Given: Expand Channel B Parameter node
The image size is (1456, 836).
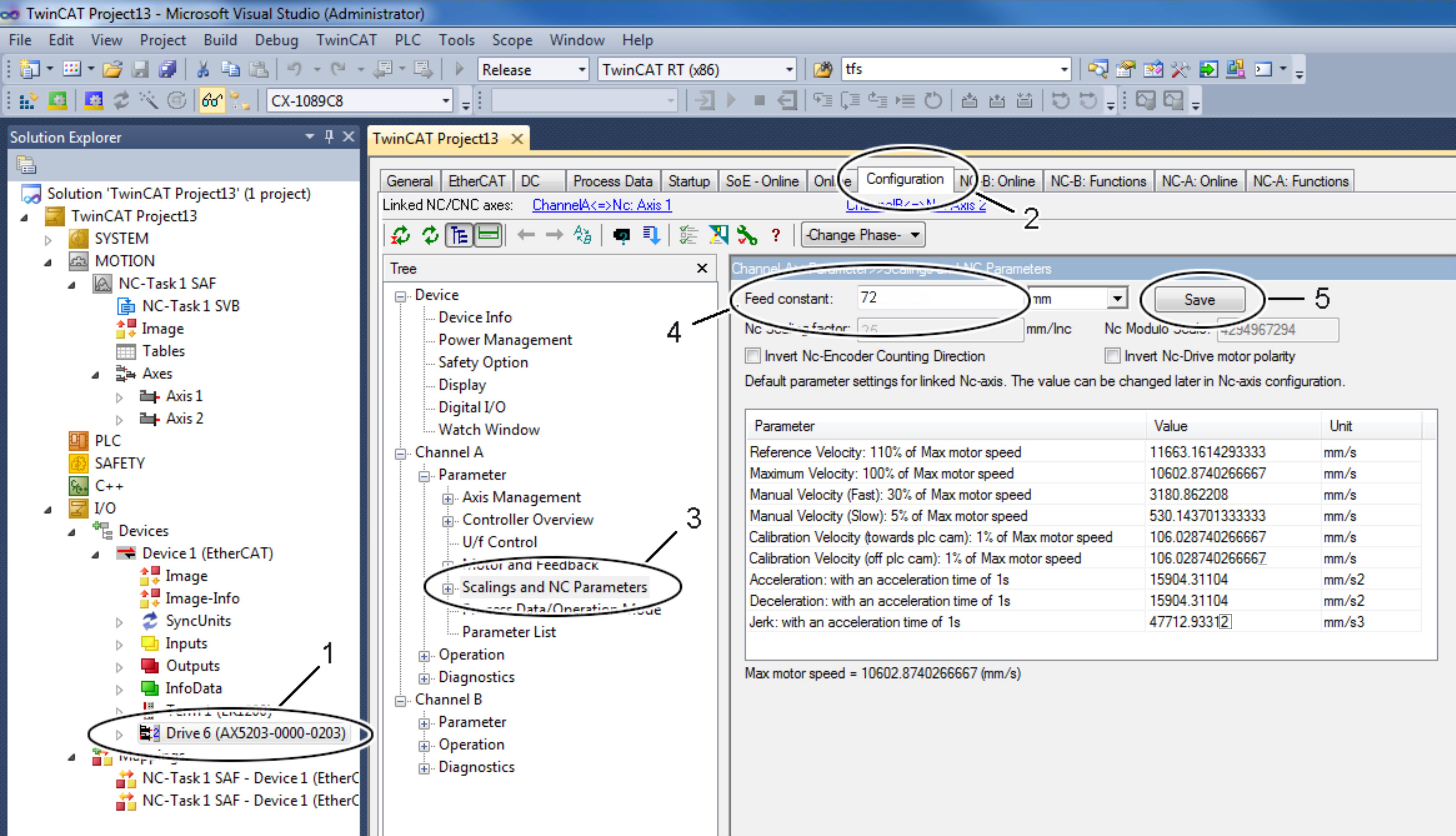Looking at the screenshot, I should point(424,724).
